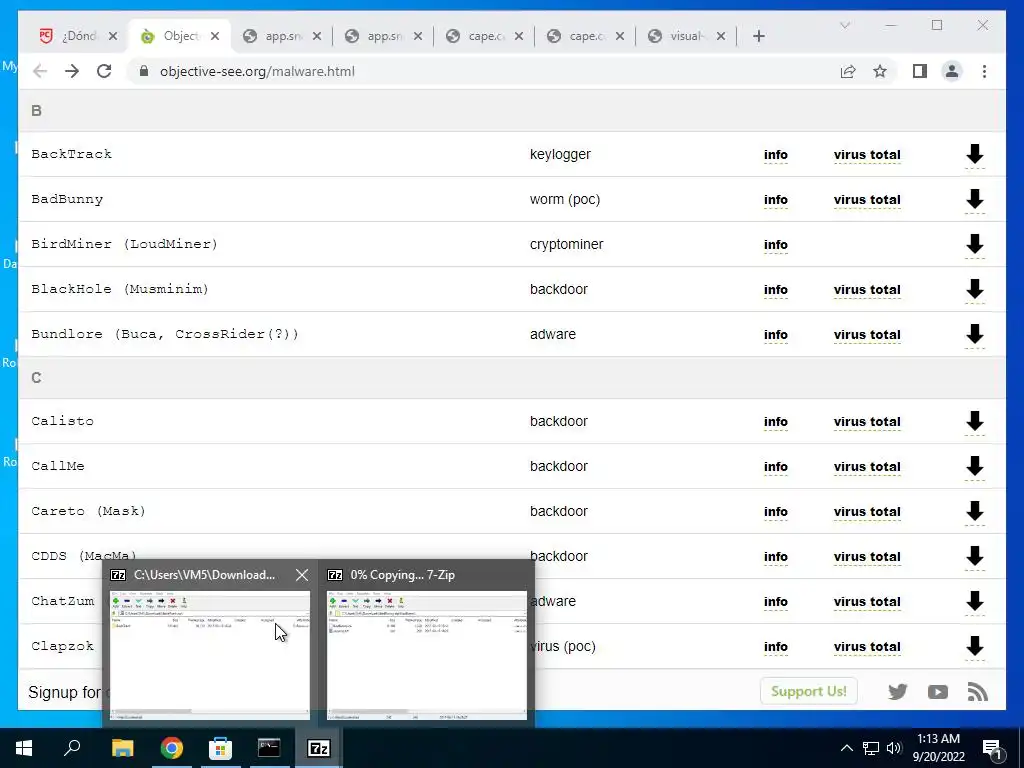Select the 7-Zip Downloads window thumbnail
The height and width of the screenshot is (768, 1024).
pyautogui.click(x=210, y=655)
